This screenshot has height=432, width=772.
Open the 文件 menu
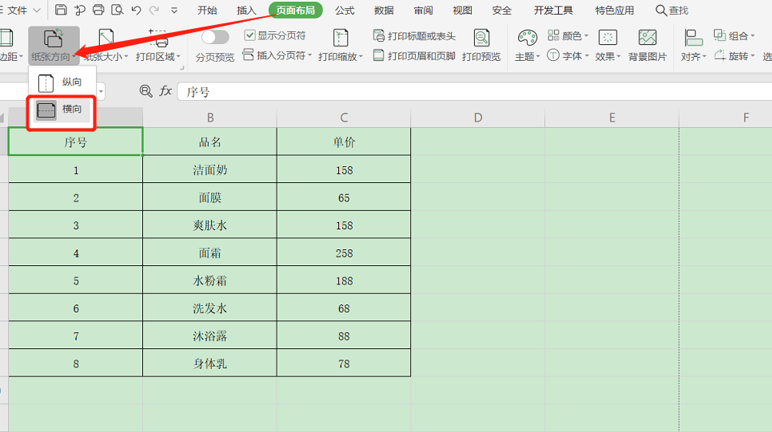tap(20, 10)
